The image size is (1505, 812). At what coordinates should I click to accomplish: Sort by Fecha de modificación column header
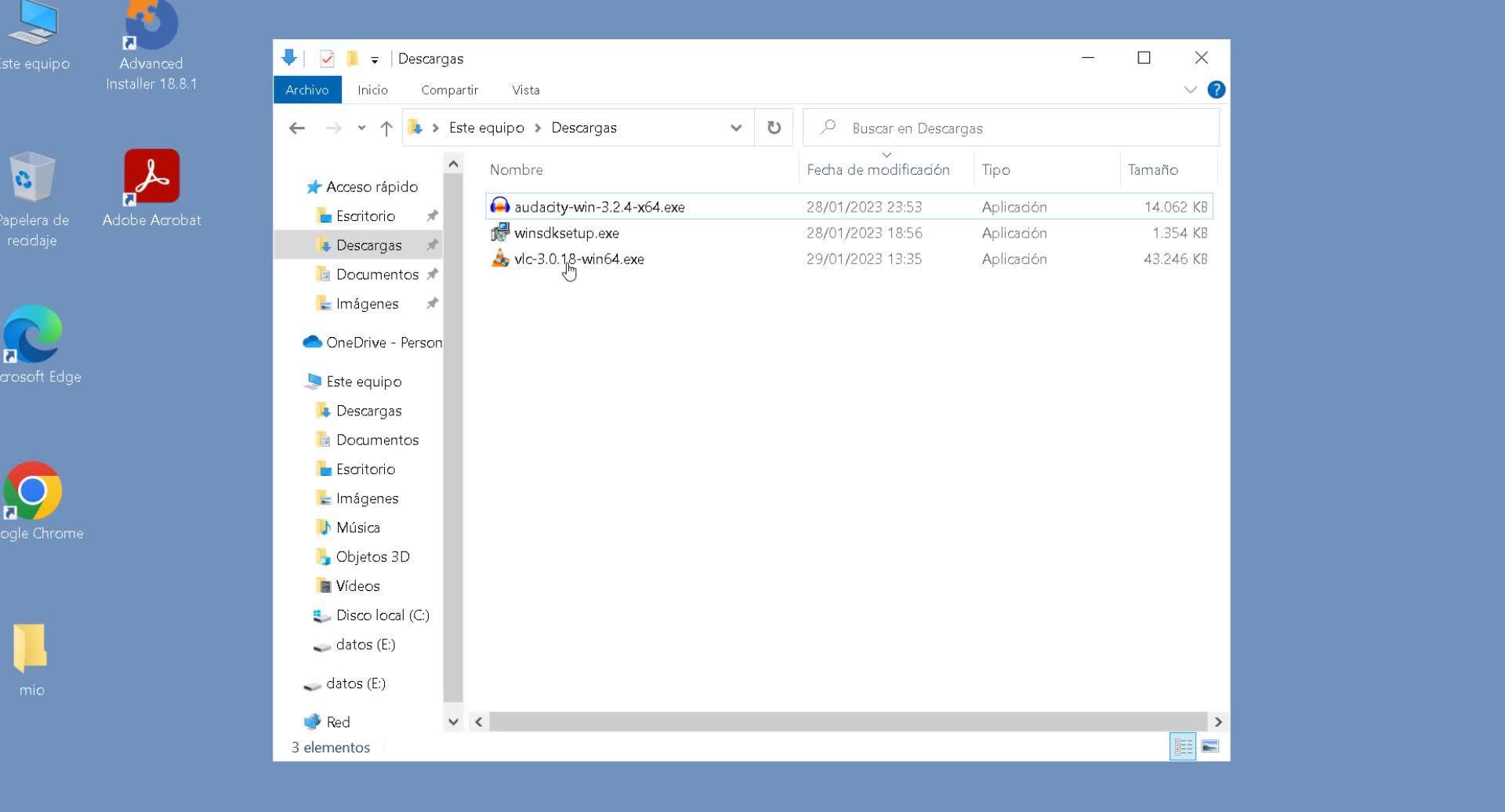878,169
